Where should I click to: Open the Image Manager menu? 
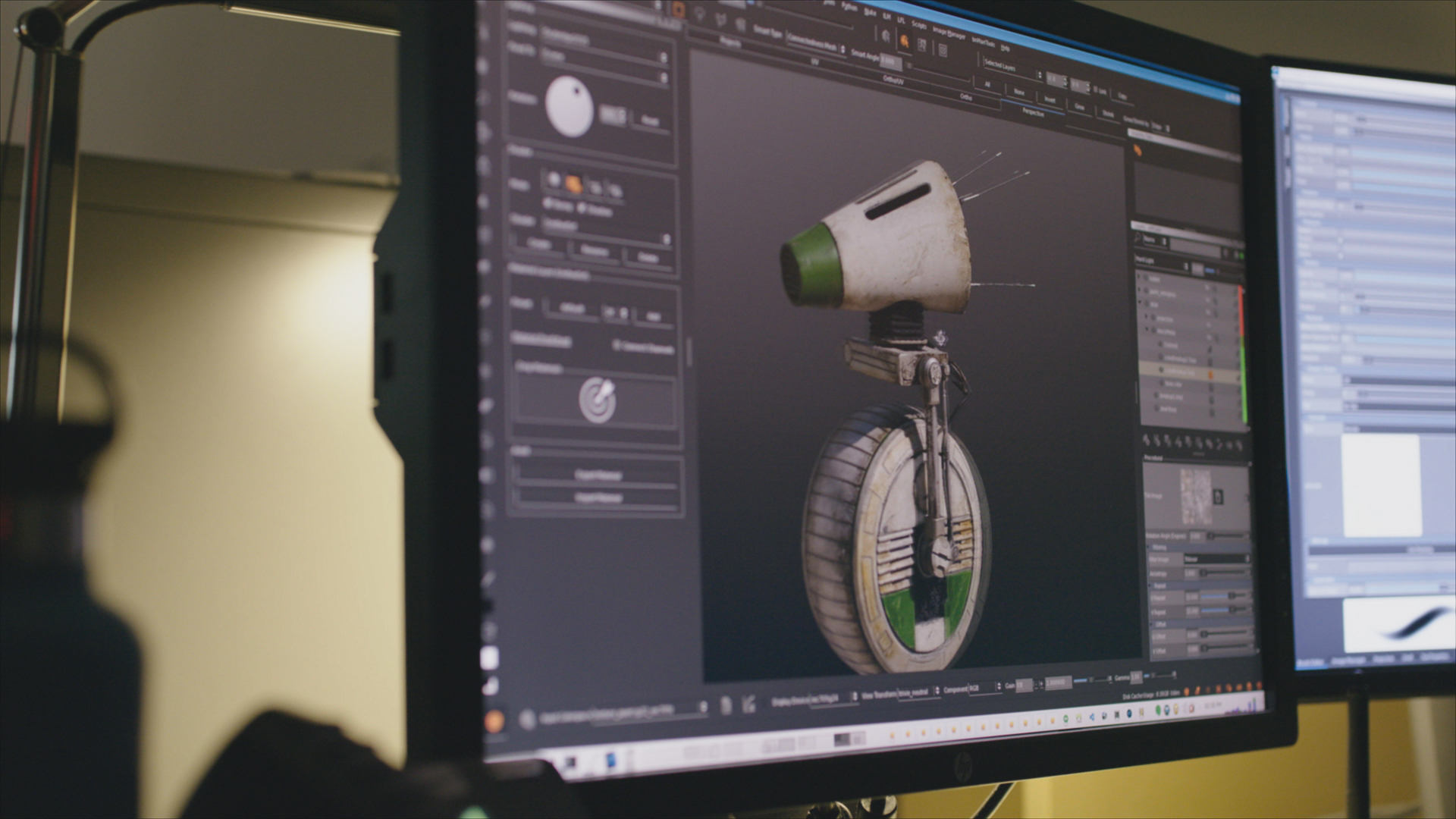point(949,33)
